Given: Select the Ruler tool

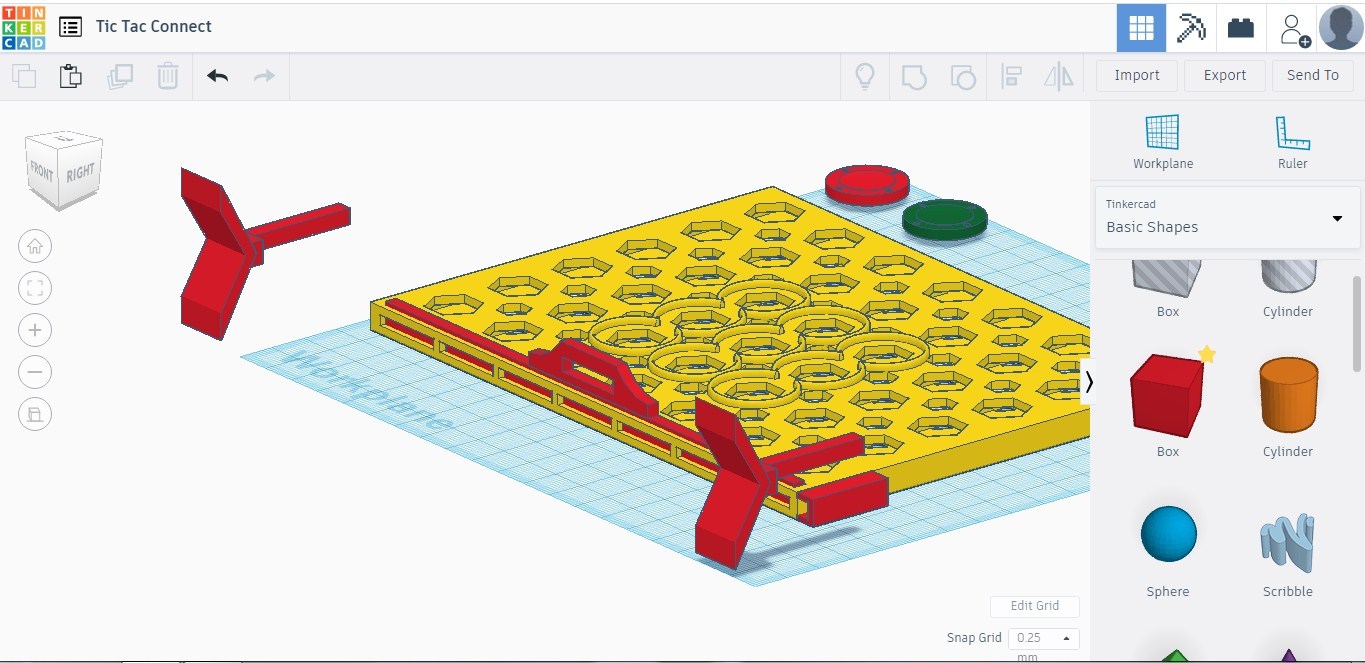Looking at the screenshot, I should point(1292,142).
